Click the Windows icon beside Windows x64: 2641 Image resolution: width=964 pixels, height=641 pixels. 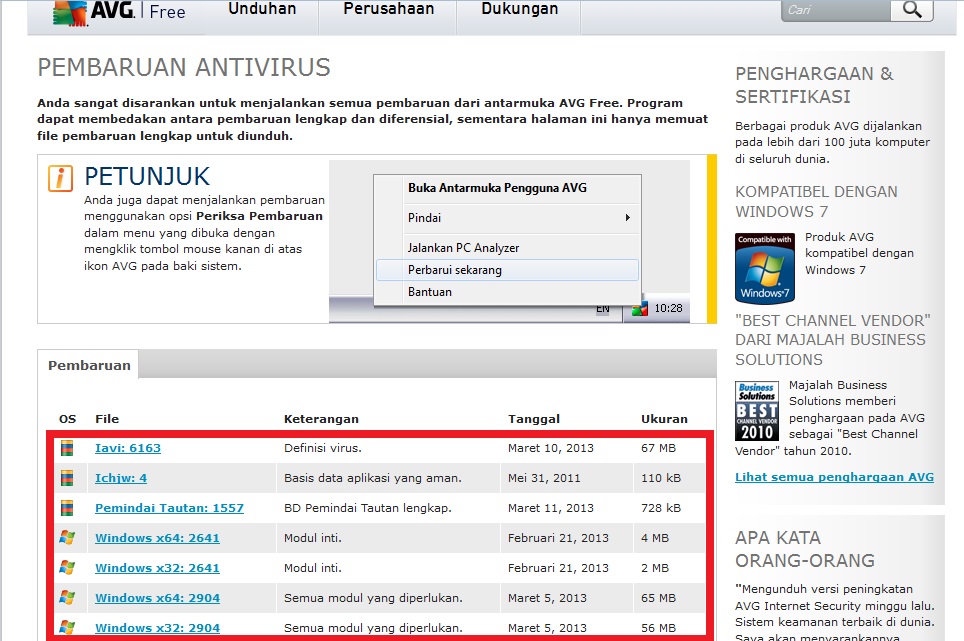67,538
